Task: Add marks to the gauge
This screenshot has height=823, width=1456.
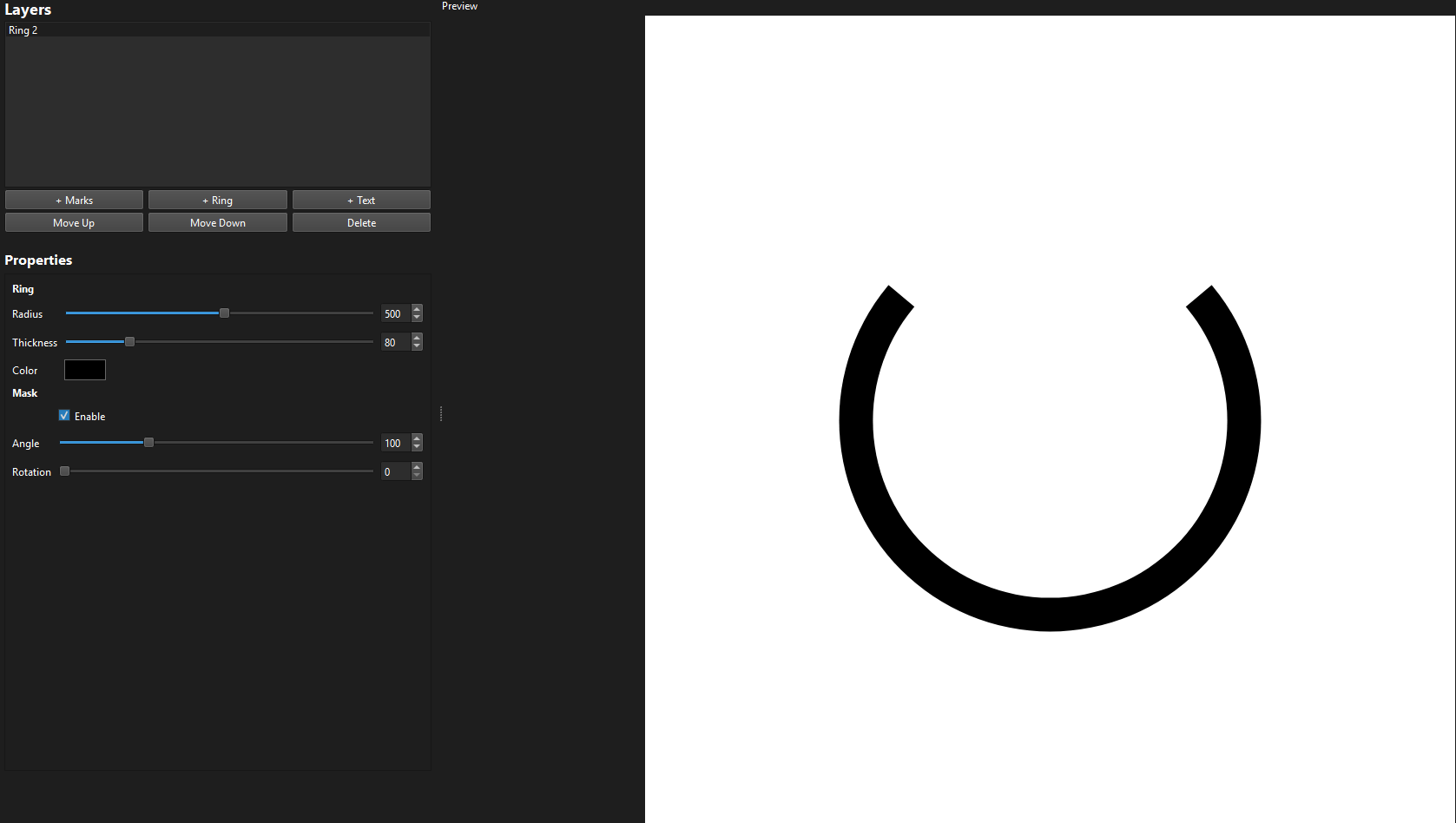Action: [x=74, y=200]
